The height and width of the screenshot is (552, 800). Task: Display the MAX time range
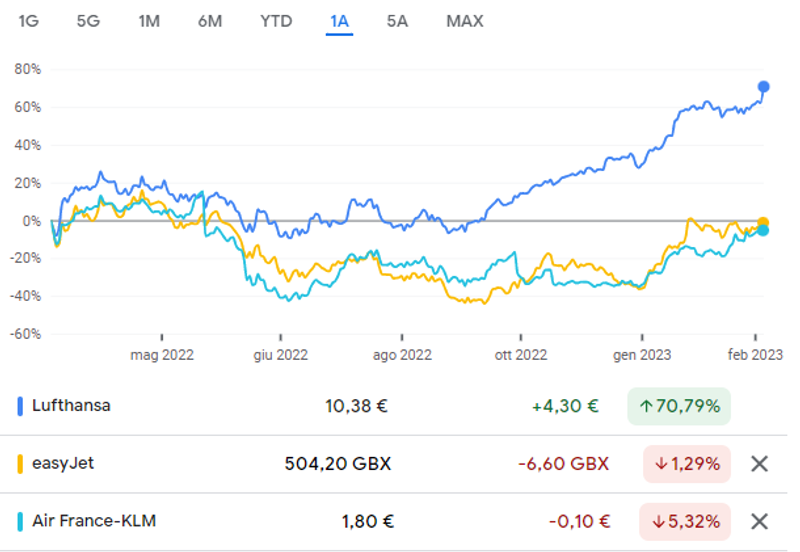pyautogui.click(x=464, y=21)
